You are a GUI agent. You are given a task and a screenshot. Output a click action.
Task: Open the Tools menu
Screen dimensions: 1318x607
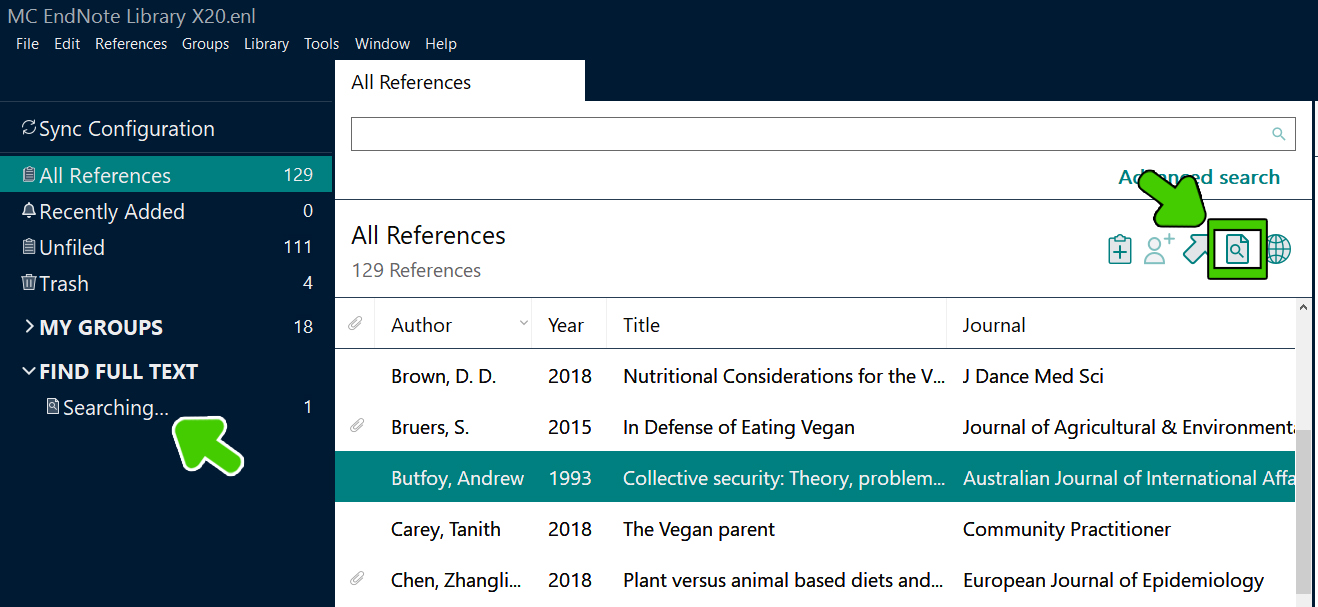[322, 44]
